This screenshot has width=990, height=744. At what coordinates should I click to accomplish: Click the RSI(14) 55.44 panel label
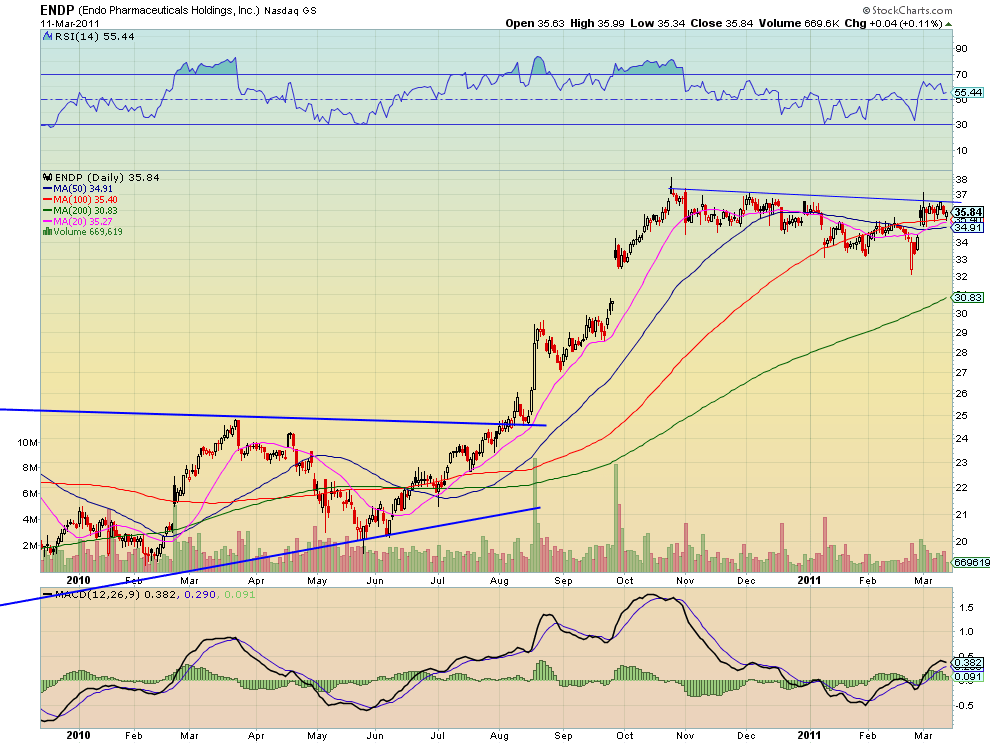95,37
